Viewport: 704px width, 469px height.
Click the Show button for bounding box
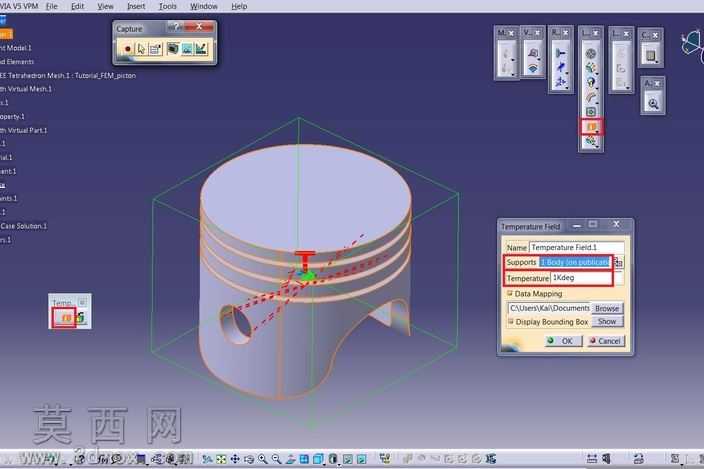[607, 321]
